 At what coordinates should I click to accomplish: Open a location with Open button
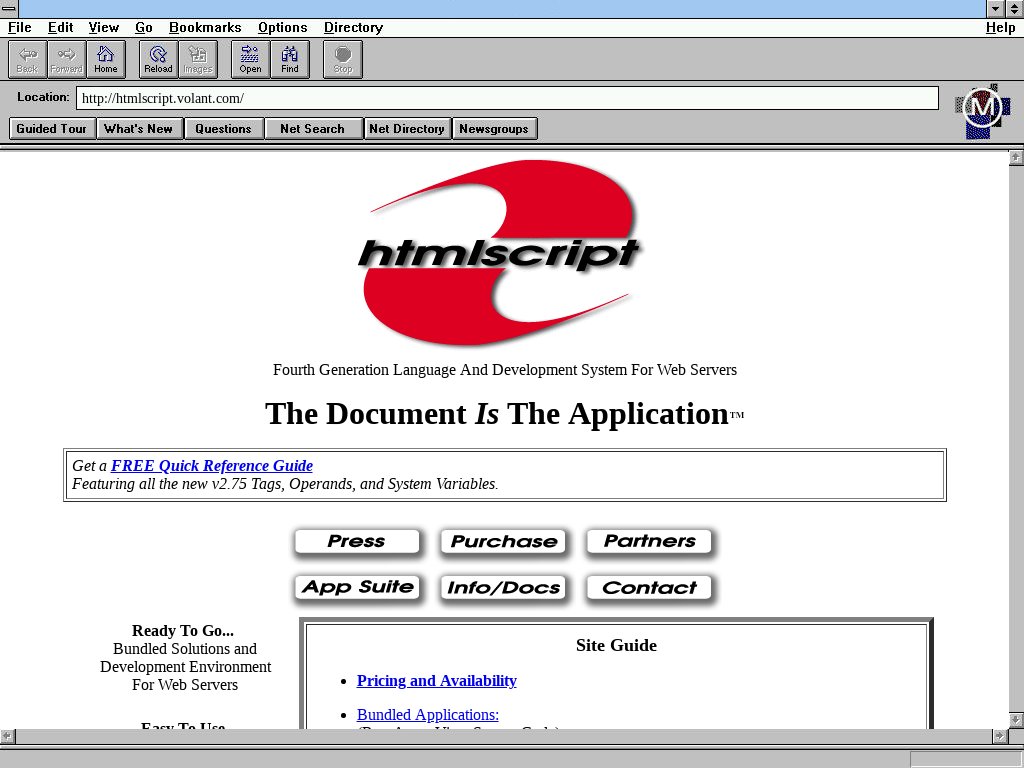250,59
